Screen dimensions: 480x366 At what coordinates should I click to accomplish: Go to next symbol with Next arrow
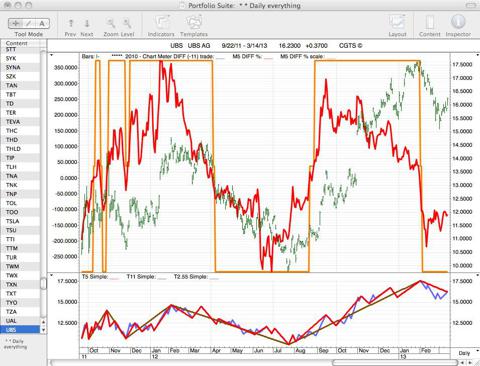pos(87,23)
